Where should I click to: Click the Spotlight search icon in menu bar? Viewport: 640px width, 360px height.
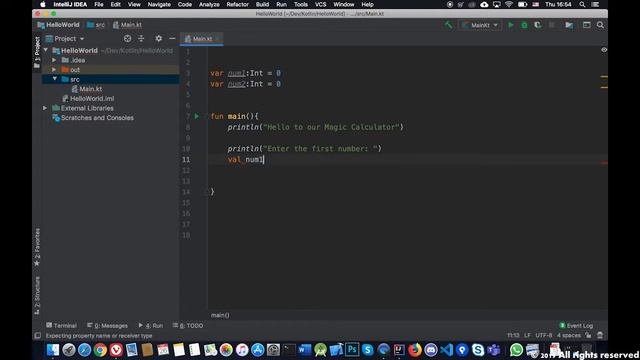click(582, 4)
